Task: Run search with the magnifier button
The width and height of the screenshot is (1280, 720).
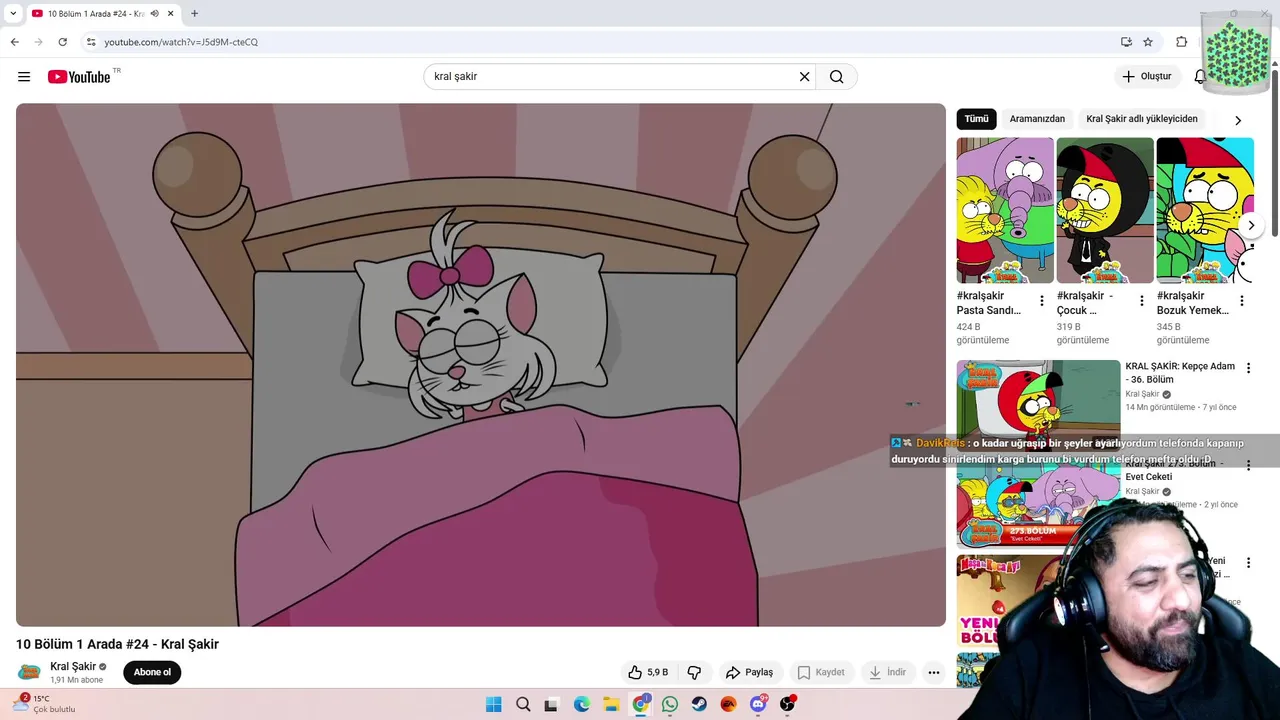Action: (x=837, y=77)
